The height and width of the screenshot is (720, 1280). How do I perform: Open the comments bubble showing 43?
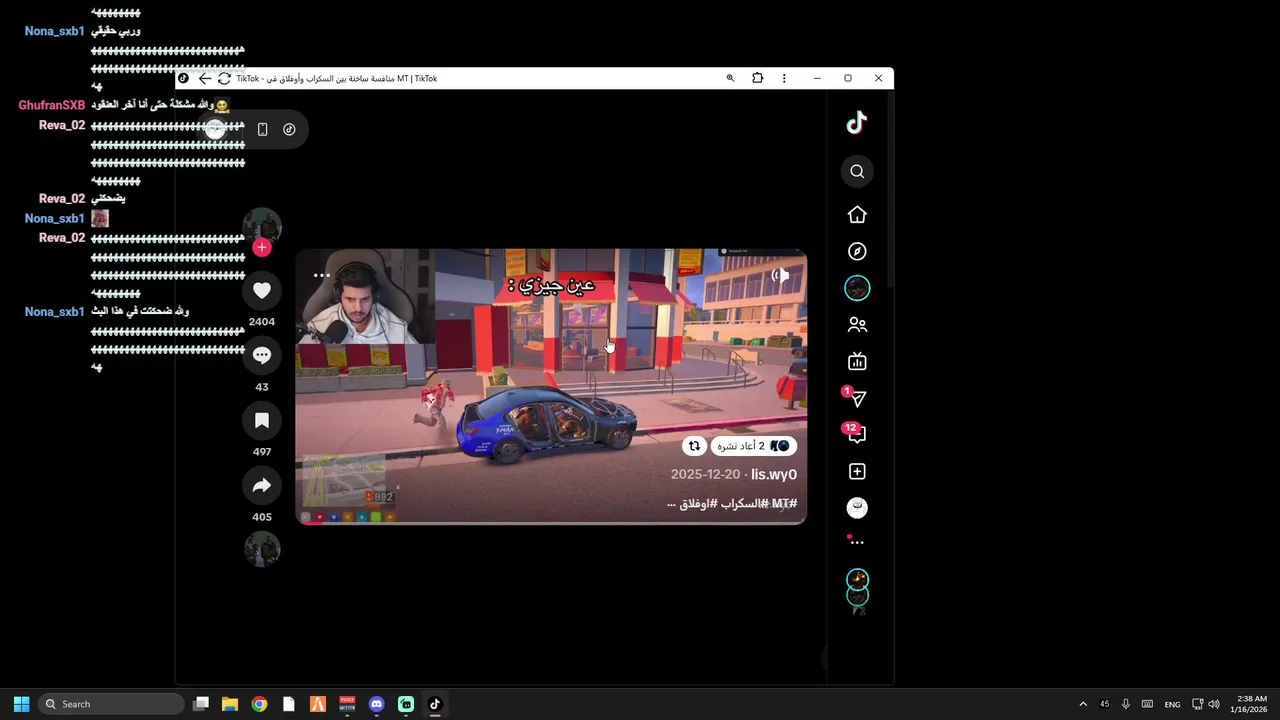[262, 355]
